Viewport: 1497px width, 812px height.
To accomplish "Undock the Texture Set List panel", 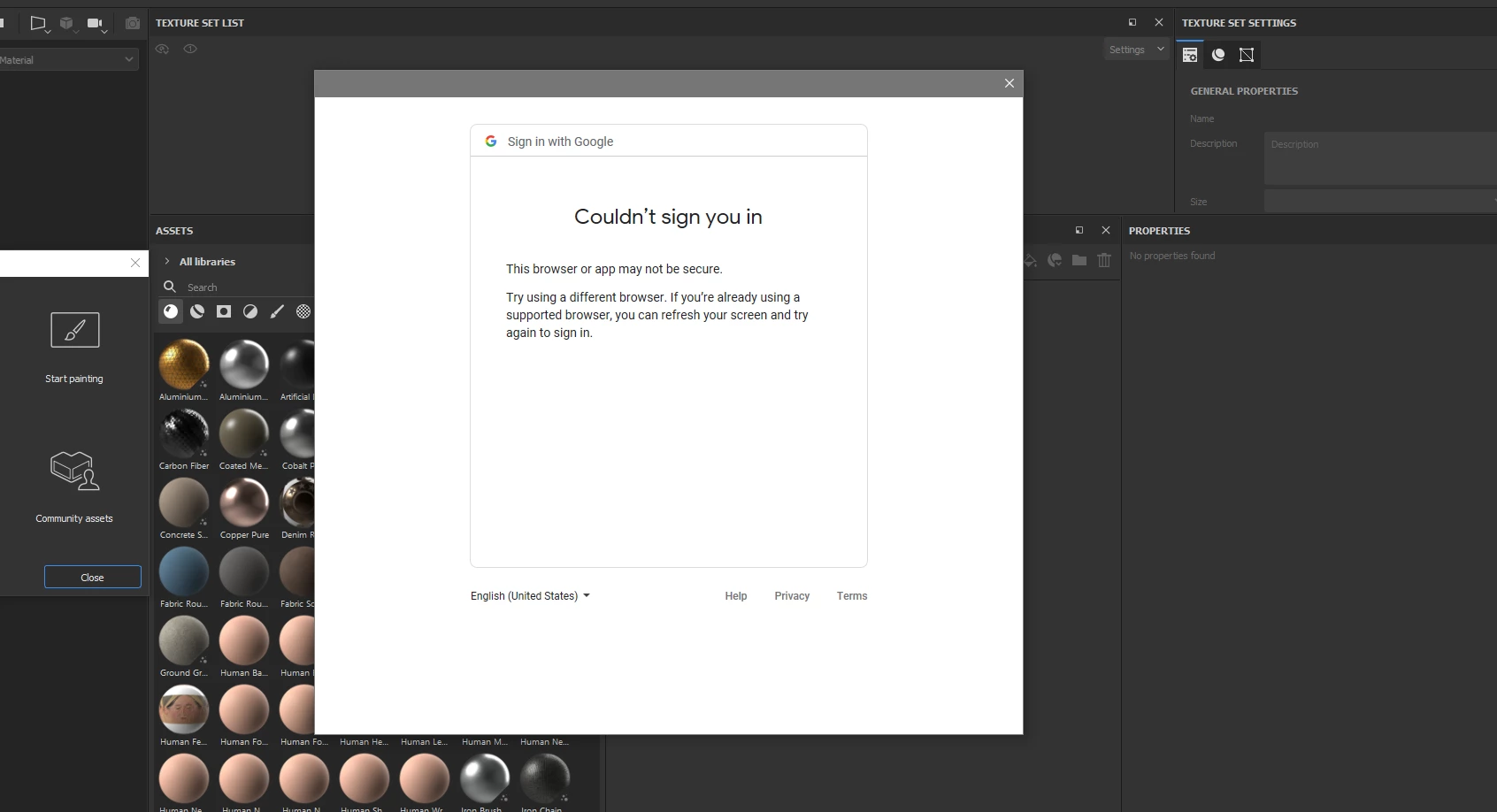I will [x=1132, y=22].
